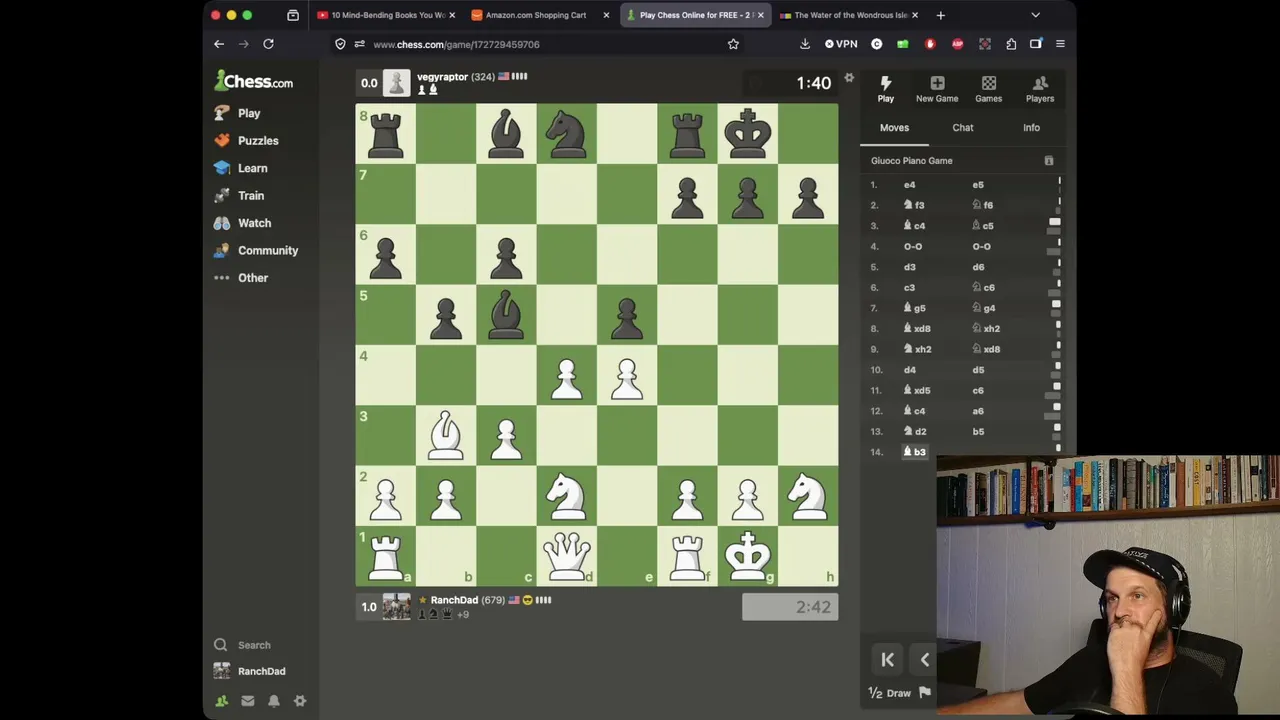Open site info shield icon in address bar
This screenshot has height=720, width=1280.
tap(341, 44)
